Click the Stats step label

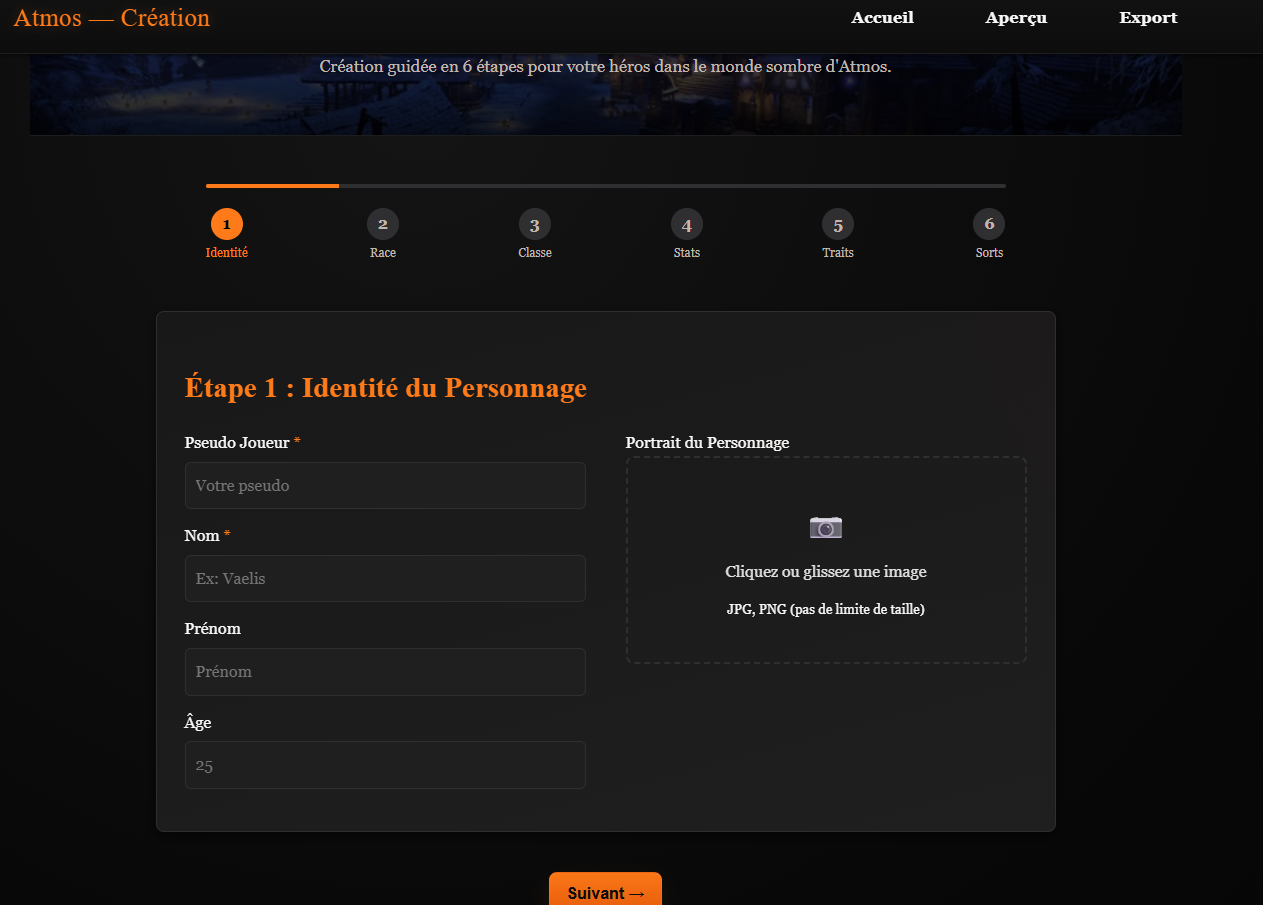point(687,253)
